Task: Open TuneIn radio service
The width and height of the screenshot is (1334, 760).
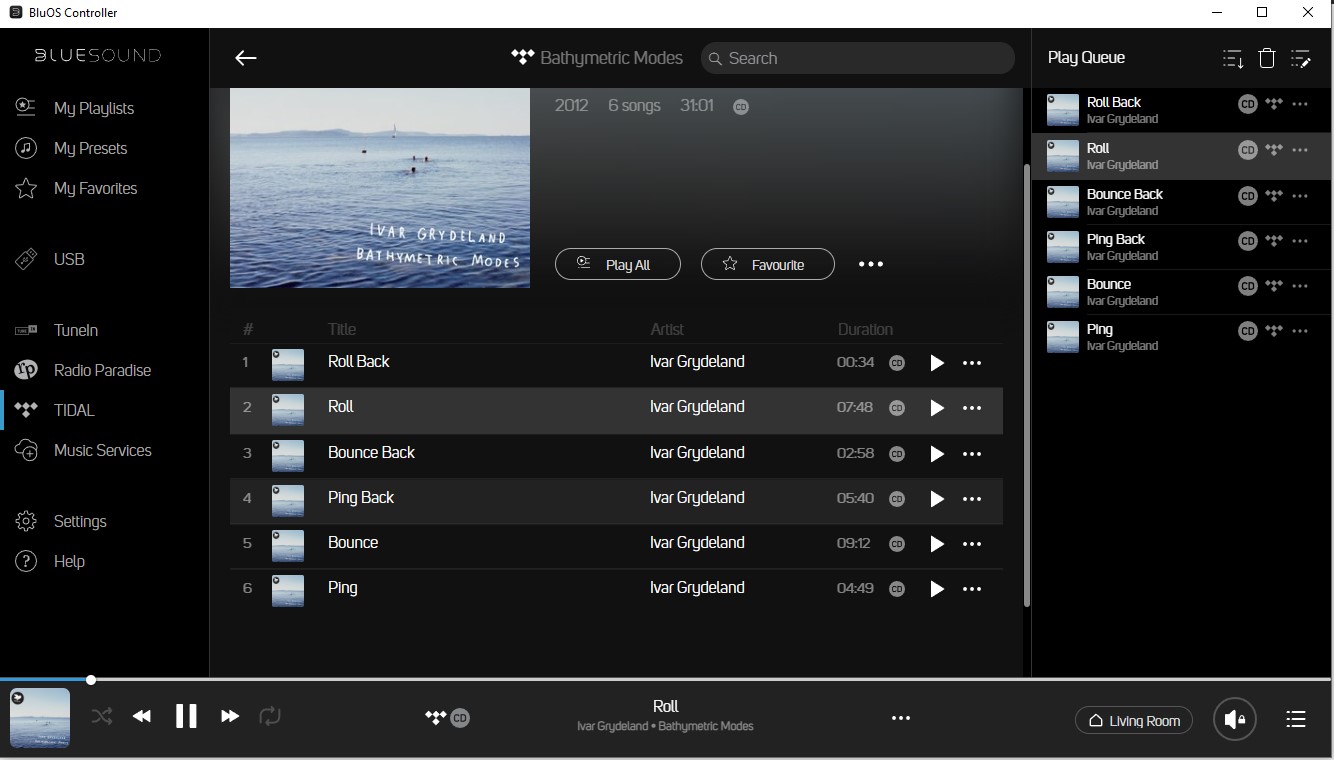Action: (x=56, y=330)
